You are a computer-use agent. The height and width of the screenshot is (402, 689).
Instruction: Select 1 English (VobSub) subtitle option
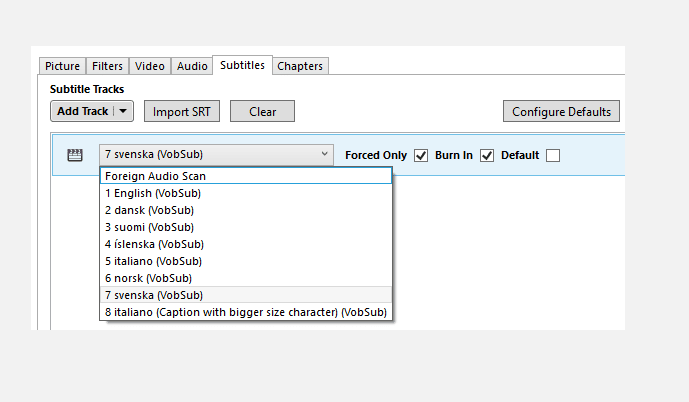152,193
